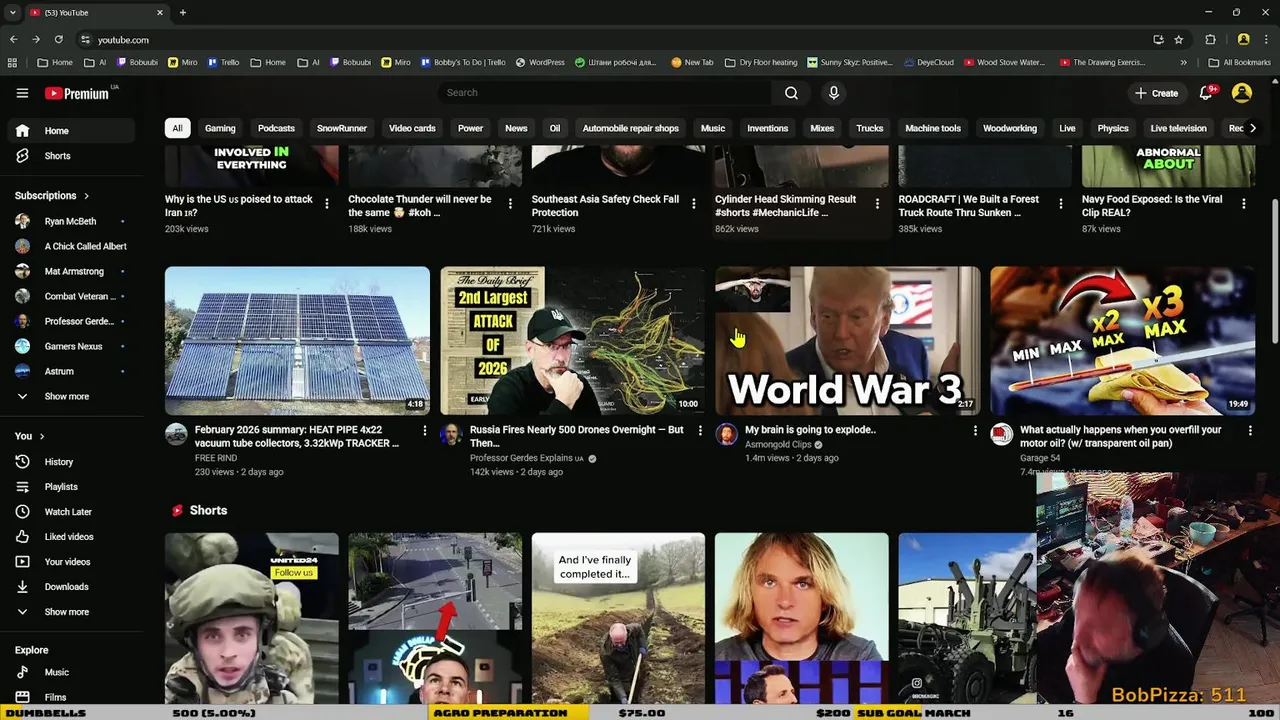Screen dimensions: 1280x720
Task: Open the FREE RIND channel link
Action: pyautogui.click(x=216, y=458)
